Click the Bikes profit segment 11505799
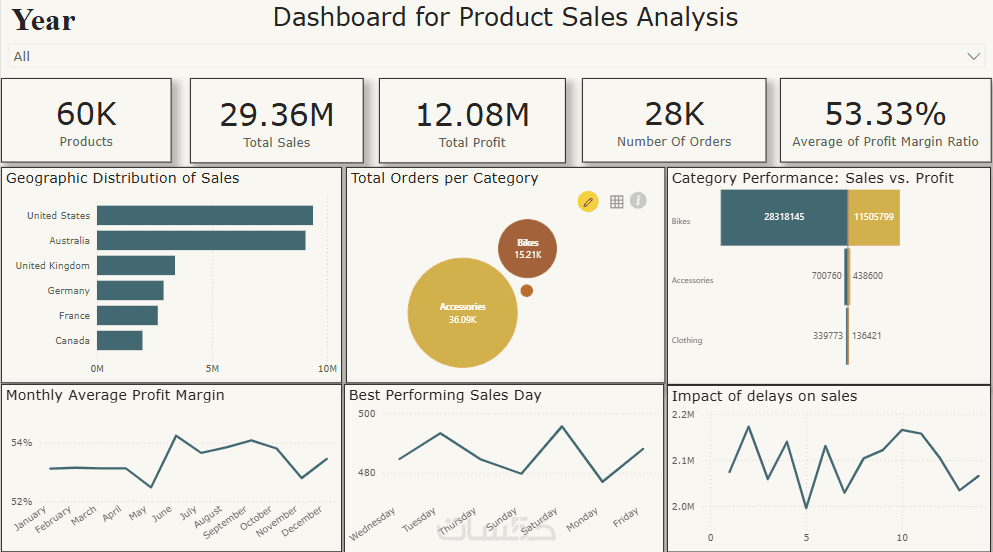Image resolution: width=993 pixels, height=552 pixels. [873, 217]
